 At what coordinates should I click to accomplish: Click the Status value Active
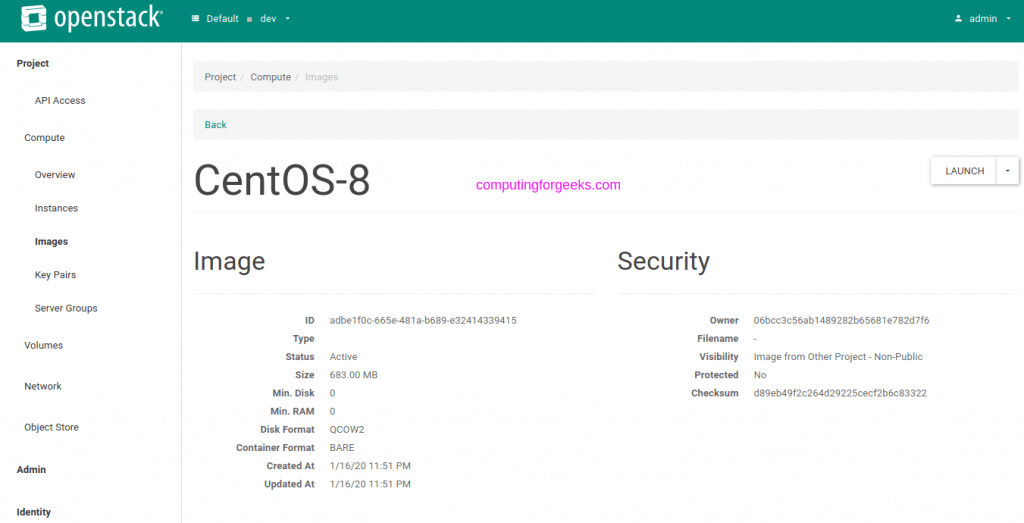coord(344,357)
